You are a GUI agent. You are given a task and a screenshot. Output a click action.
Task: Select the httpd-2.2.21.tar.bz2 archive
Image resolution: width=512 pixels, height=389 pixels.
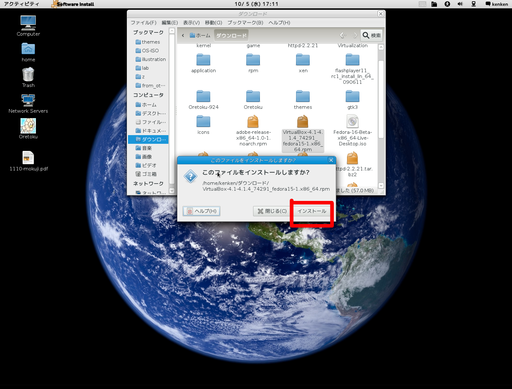point(352,165)
